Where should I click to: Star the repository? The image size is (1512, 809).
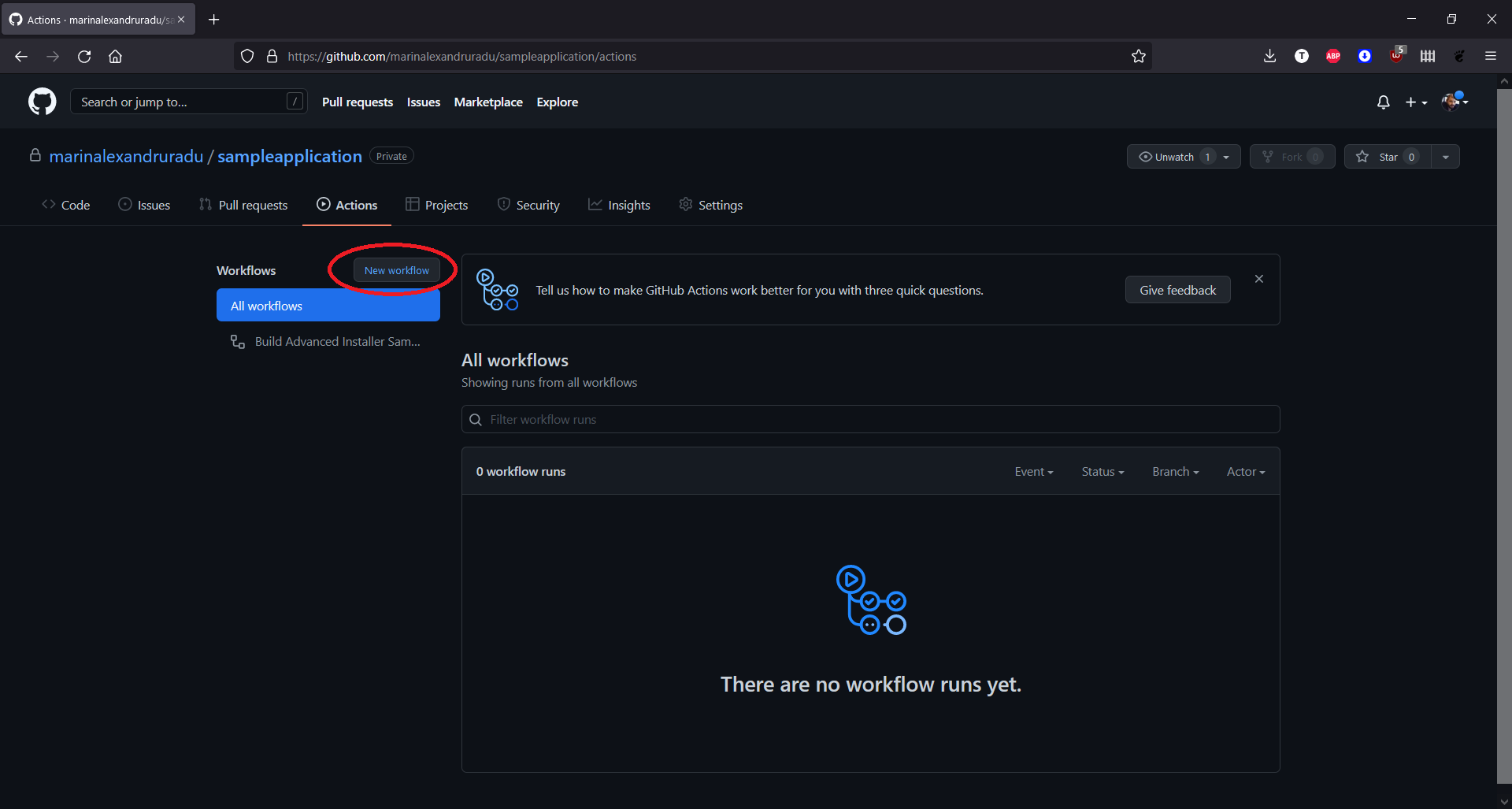click(x=1388, y=157)
